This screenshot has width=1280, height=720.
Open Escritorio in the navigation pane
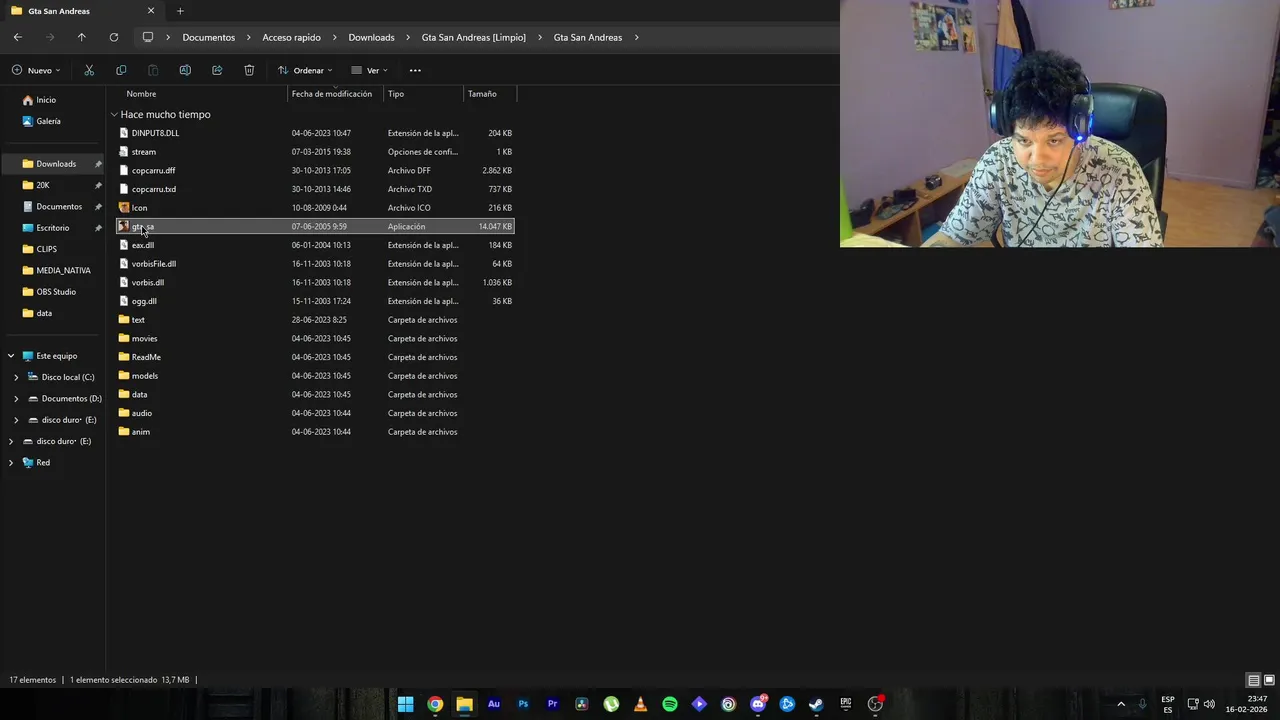(53, 228)
